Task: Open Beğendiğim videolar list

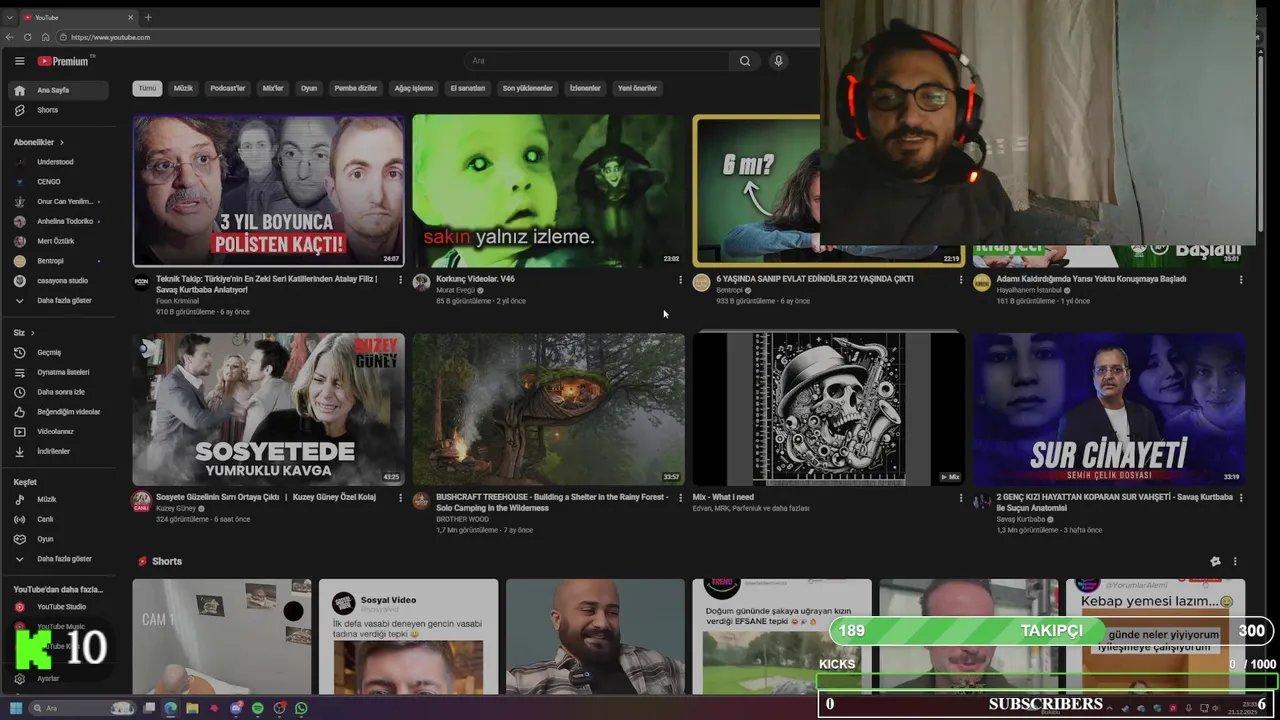Action: 58,412
